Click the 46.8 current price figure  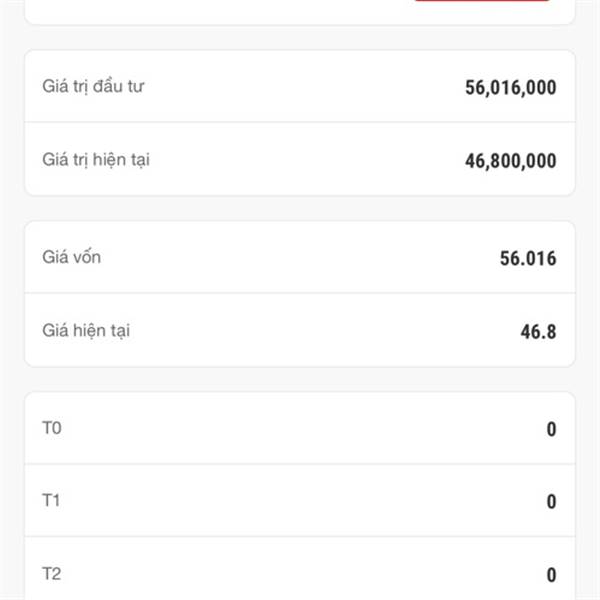point(538,332)
